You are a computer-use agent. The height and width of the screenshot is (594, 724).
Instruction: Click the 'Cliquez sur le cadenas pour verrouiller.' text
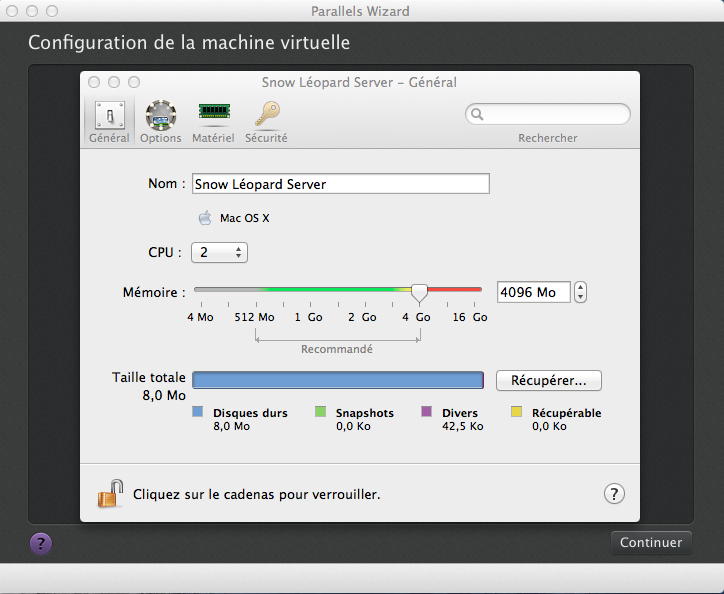[257, 494]
